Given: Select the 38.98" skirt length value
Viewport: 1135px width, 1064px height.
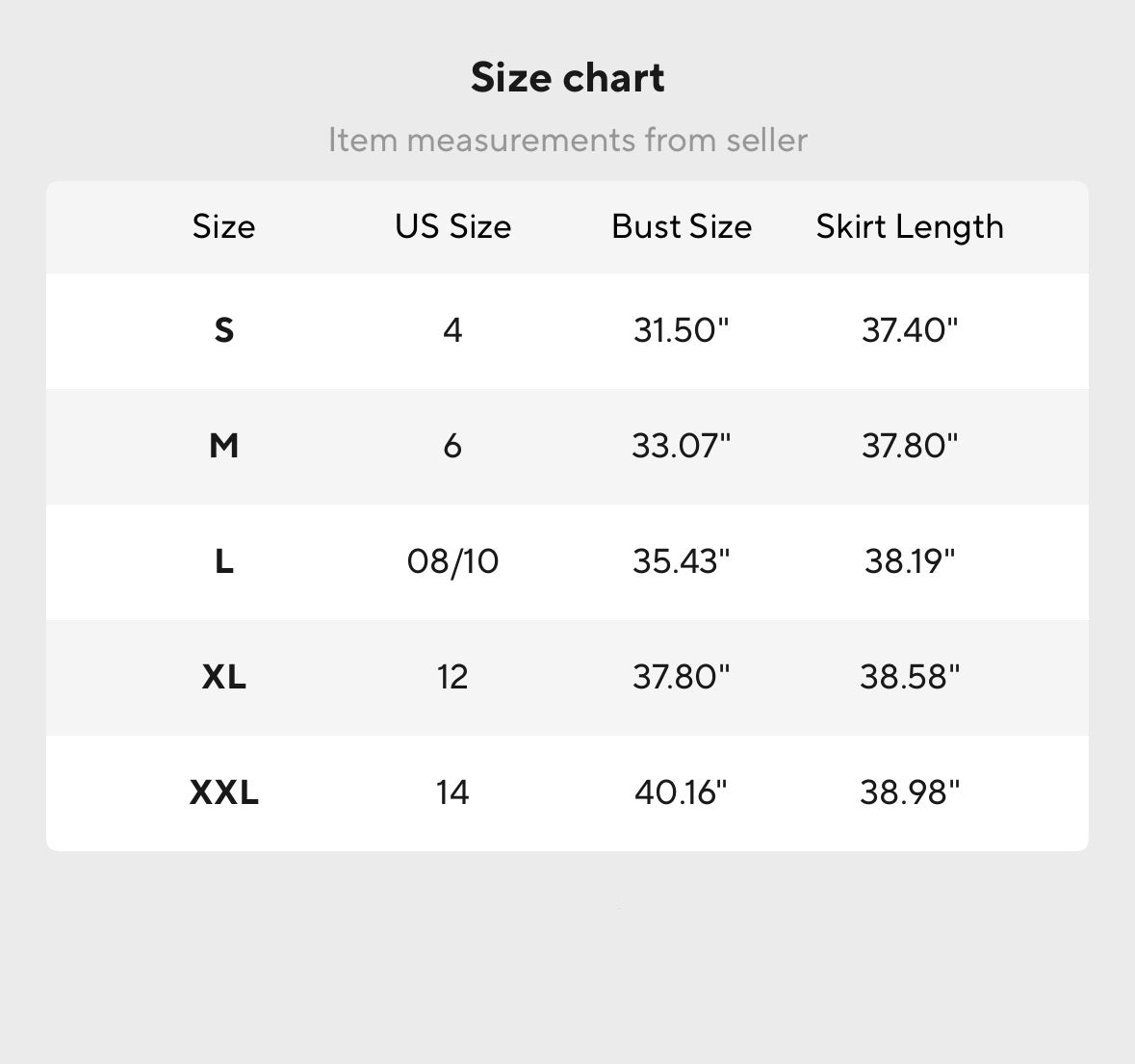Looking at the screenshot, I should 910,792.
